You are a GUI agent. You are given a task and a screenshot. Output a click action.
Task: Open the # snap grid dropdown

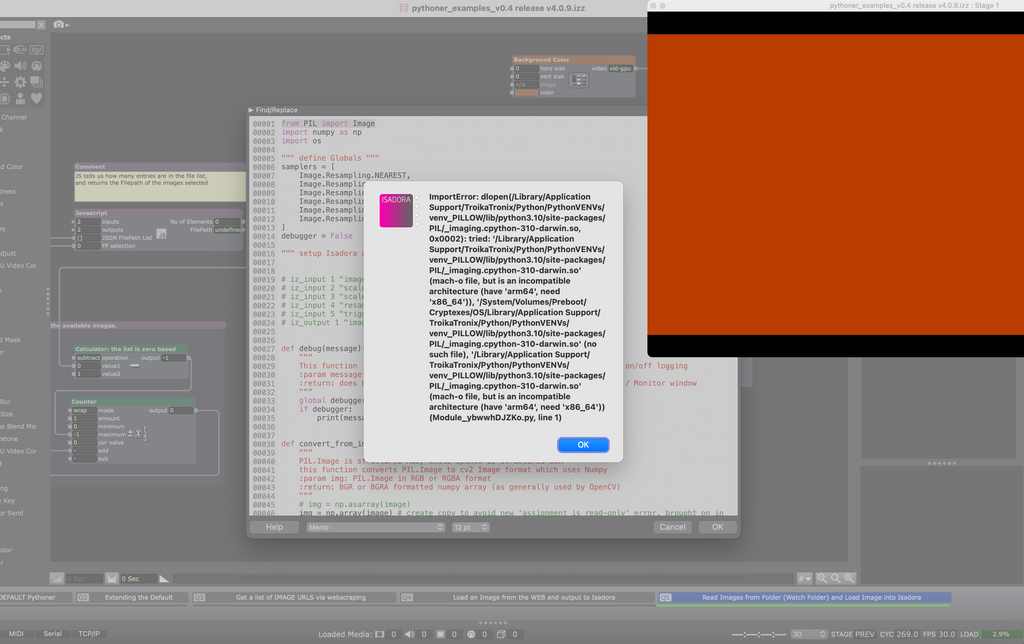pyautogui.click(x=805, y=579)
